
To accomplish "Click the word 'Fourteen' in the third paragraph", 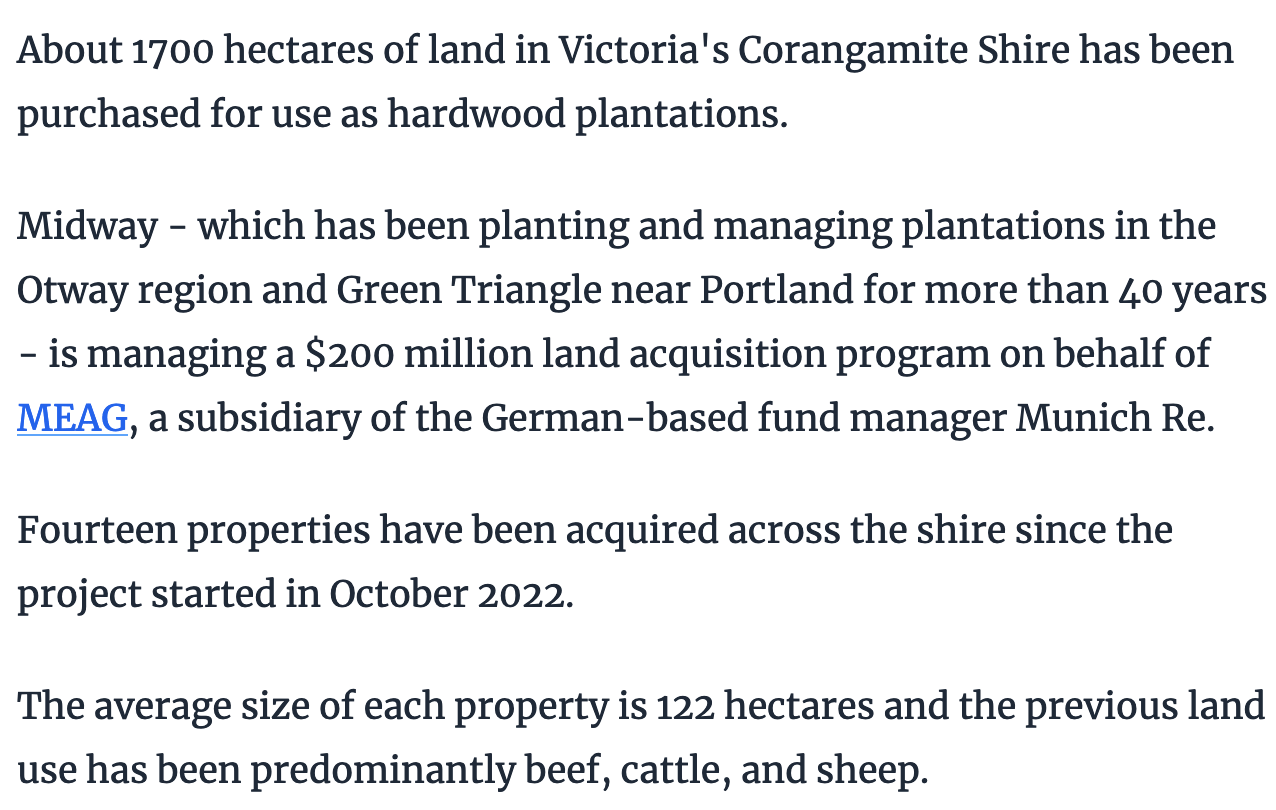I will pos(96,530).
